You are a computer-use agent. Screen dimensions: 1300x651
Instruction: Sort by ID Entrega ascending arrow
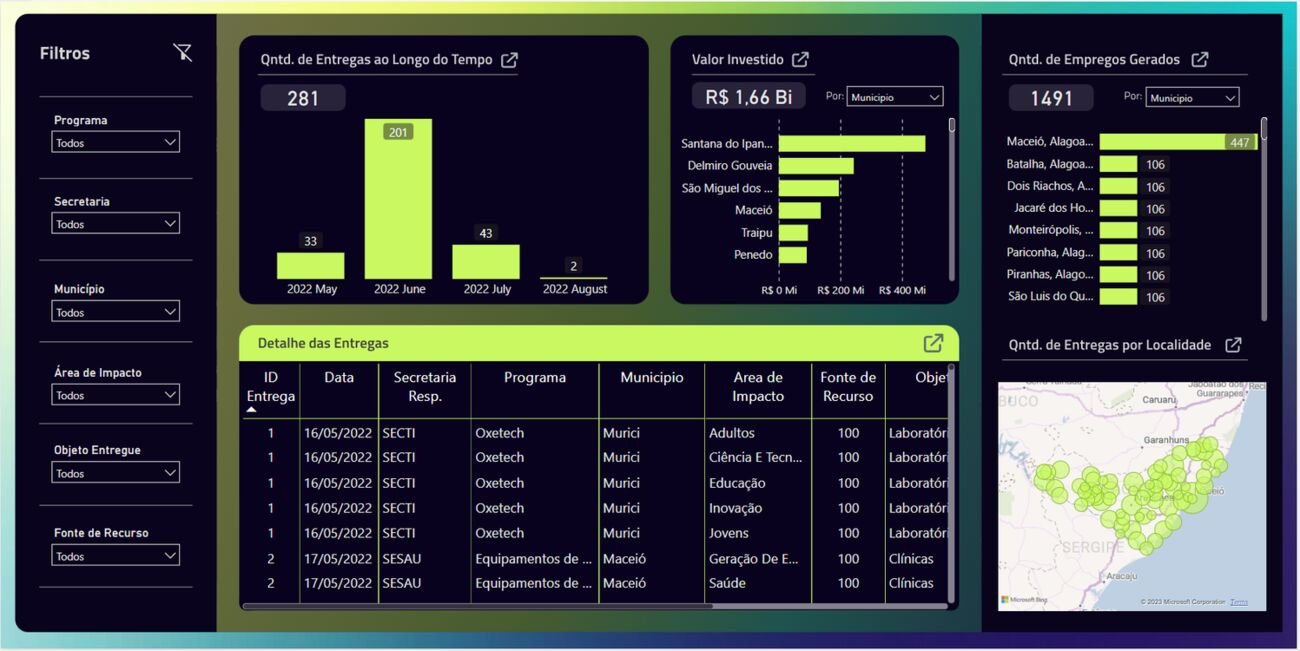251,409
